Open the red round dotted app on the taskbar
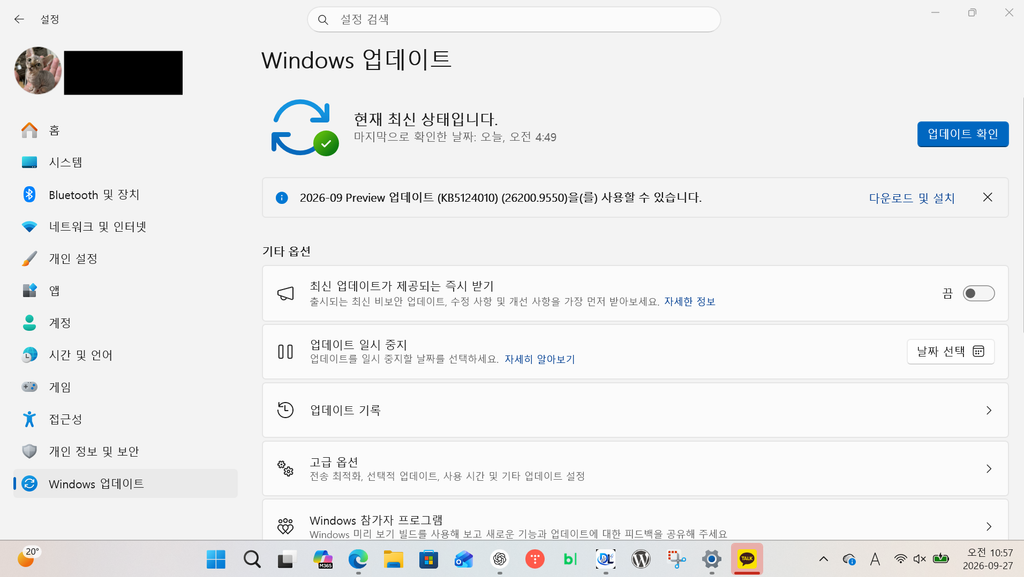This screenshot has height=577, width=1024. (535, 559)
